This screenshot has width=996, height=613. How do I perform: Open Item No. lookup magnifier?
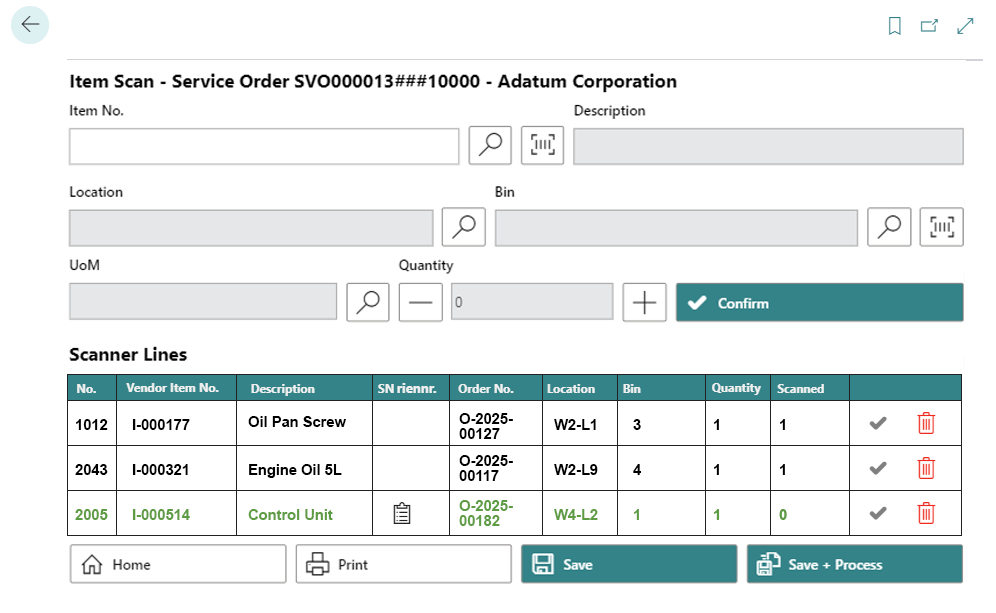pyautogui.click(x=490, y=145)
